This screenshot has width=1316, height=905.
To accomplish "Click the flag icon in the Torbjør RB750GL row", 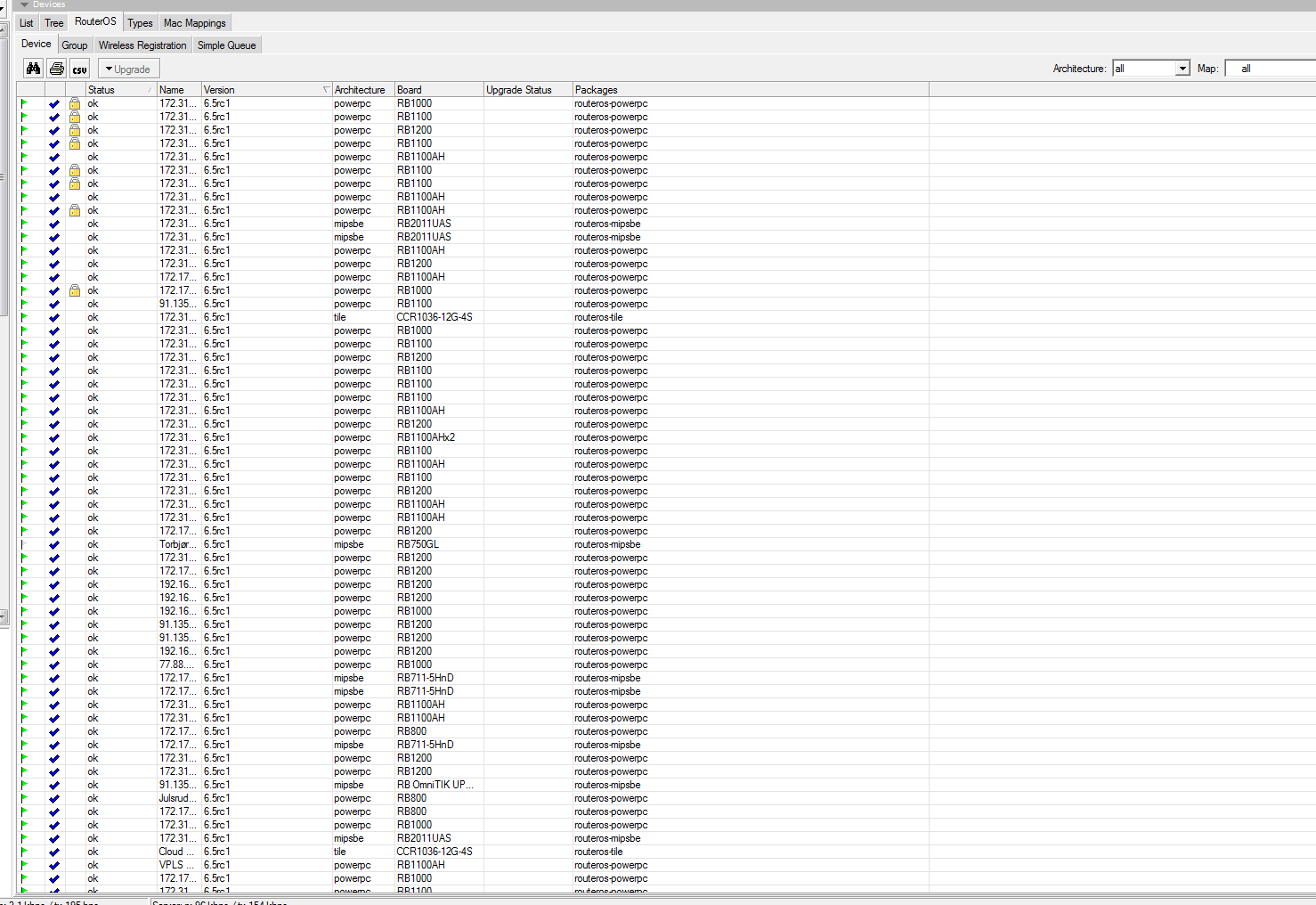I will [x=25, y=544].
